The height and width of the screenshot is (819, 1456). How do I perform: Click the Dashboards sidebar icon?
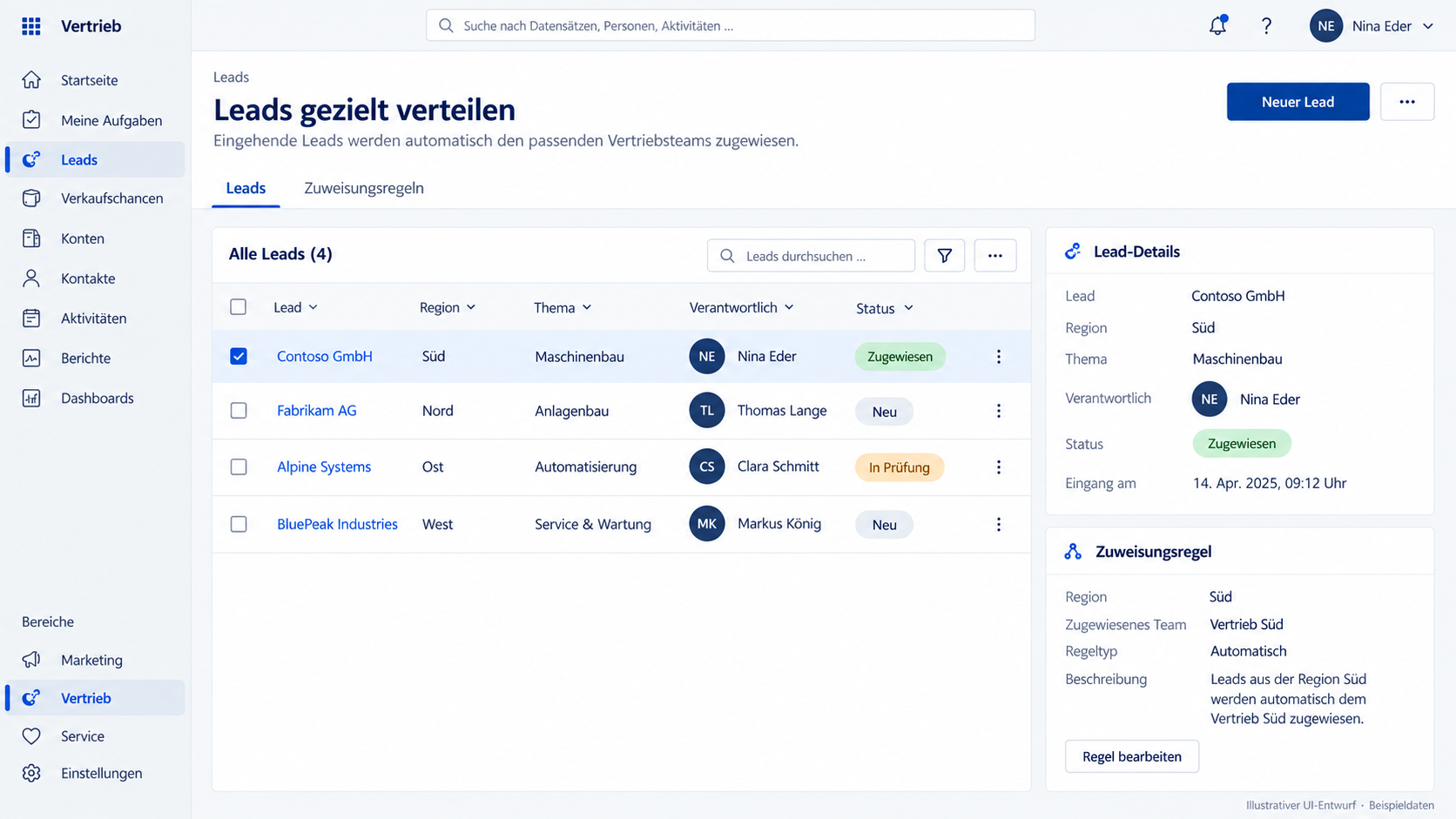(x=31, y=398)
